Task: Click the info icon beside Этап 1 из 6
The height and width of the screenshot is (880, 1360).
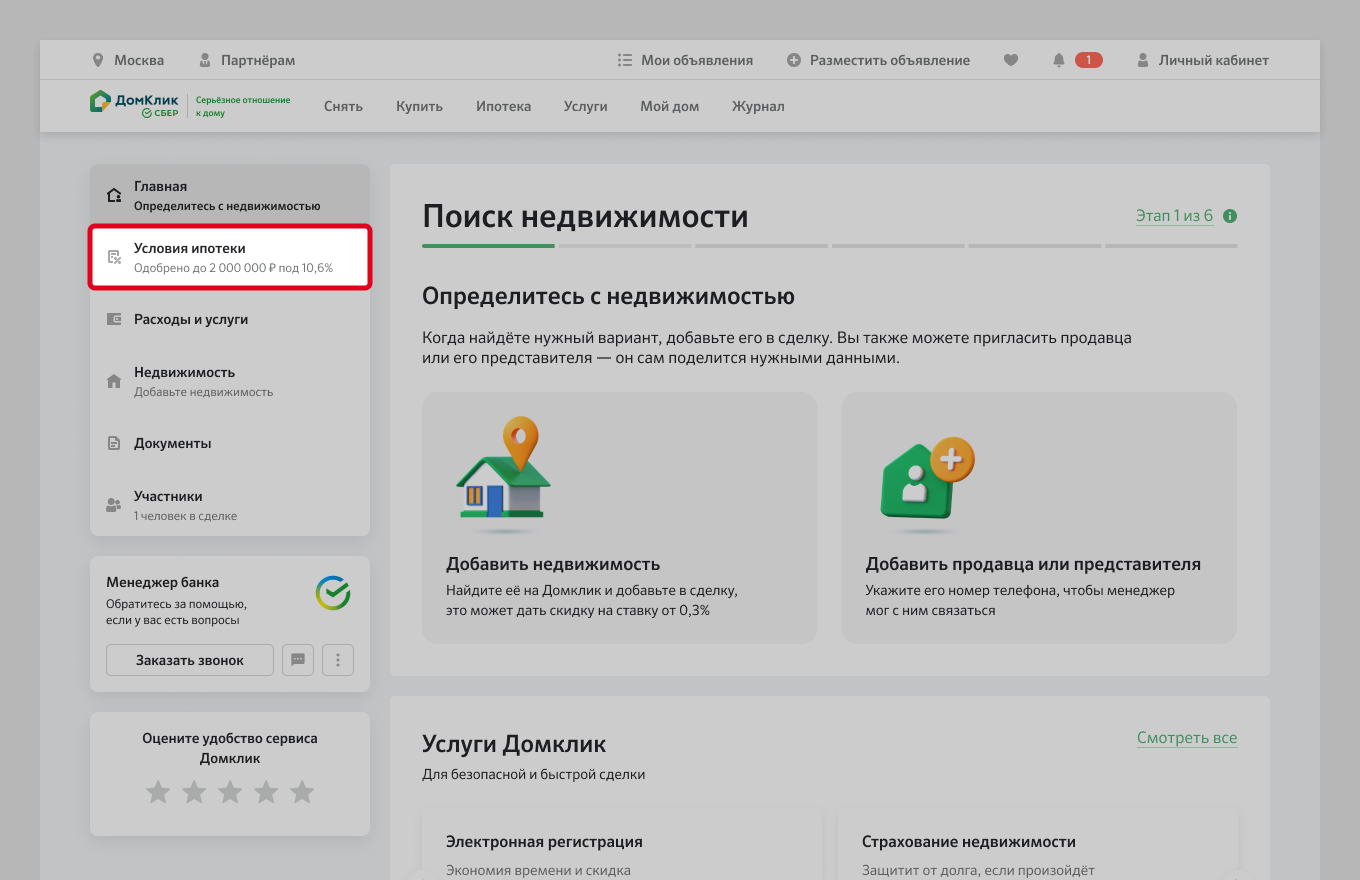Action: coord(1230,216)
